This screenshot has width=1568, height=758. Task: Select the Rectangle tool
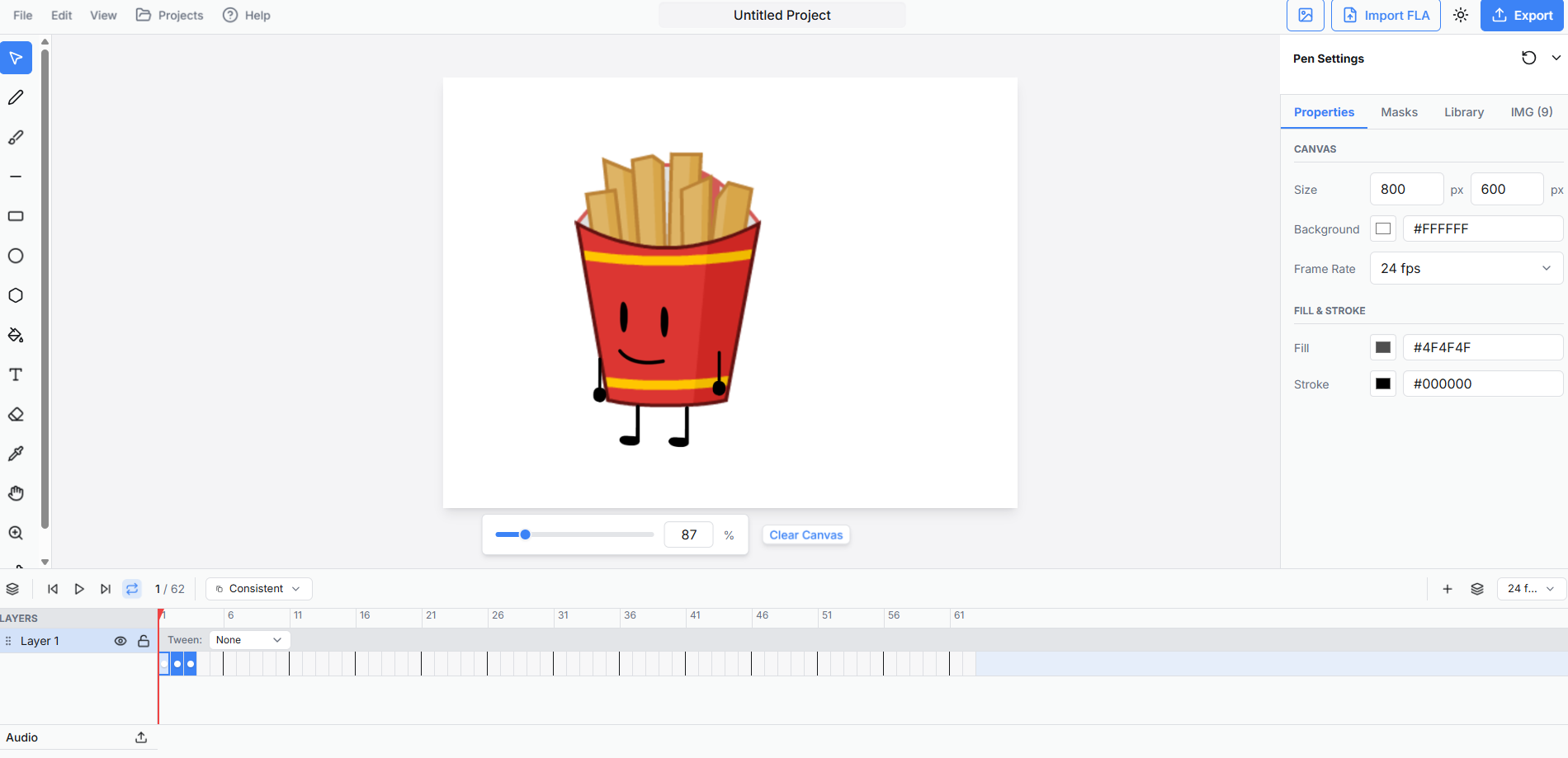16,216
